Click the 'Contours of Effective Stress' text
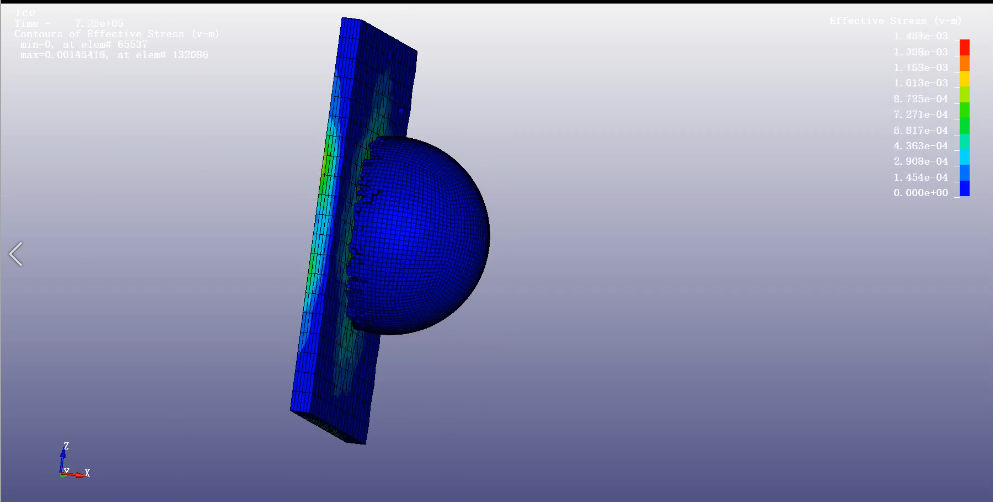The image size is (993, 502). click(x=117, y=34)
